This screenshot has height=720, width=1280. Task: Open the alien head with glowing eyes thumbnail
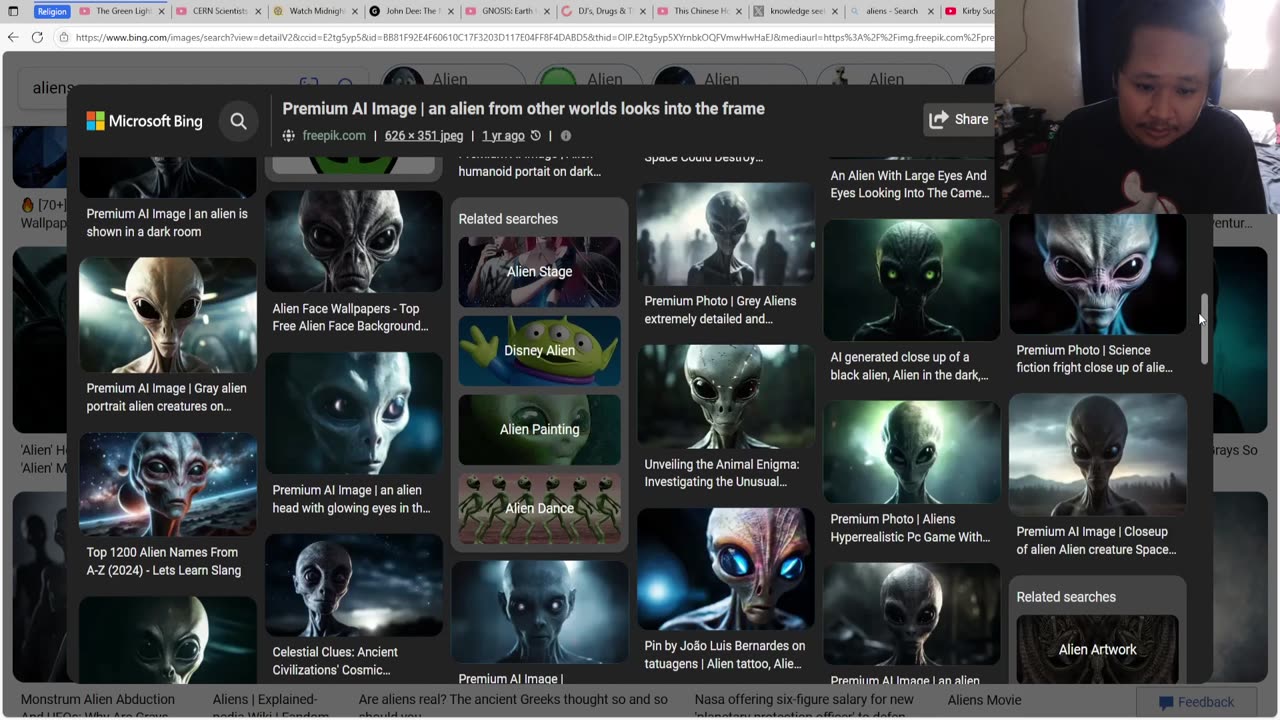coord(354,413)
